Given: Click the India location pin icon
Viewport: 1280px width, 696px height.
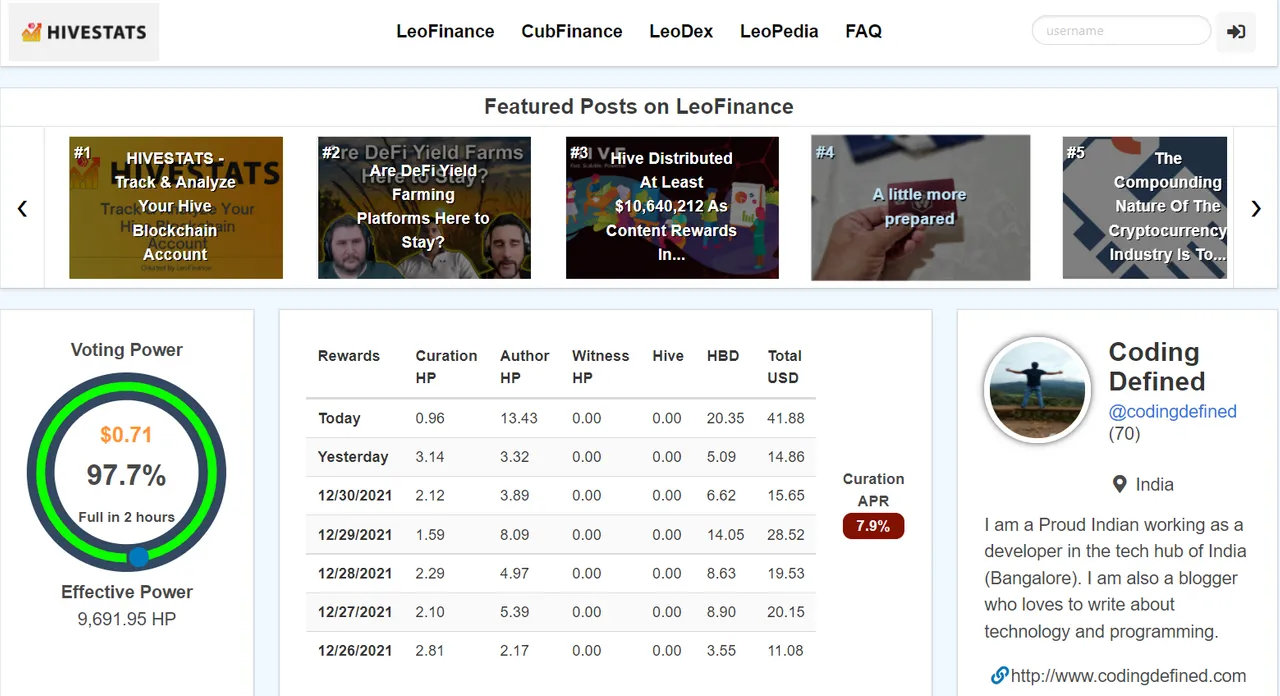Looking at the screenshot, I should point(1120,484).
